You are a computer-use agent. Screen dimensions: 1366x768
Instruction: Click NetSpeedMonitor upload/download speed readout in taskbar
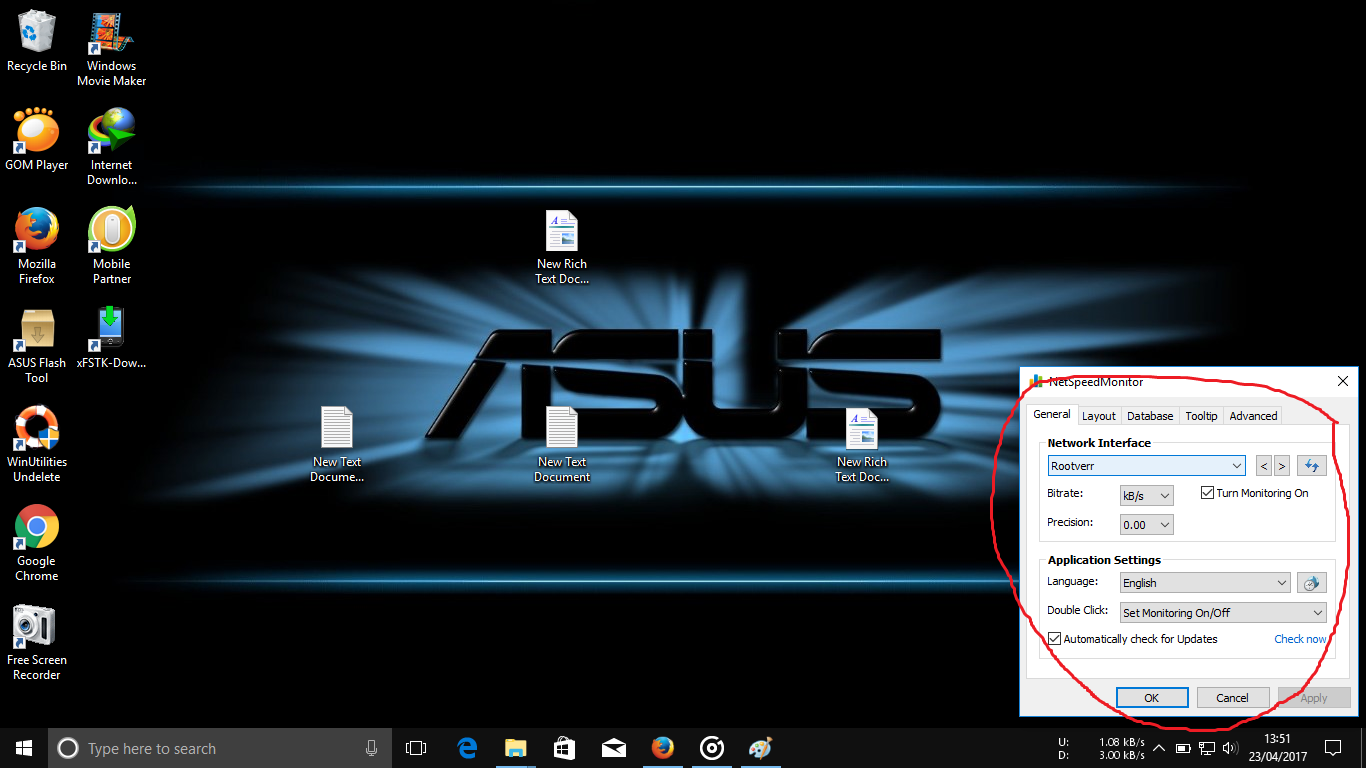(1101, 748)
